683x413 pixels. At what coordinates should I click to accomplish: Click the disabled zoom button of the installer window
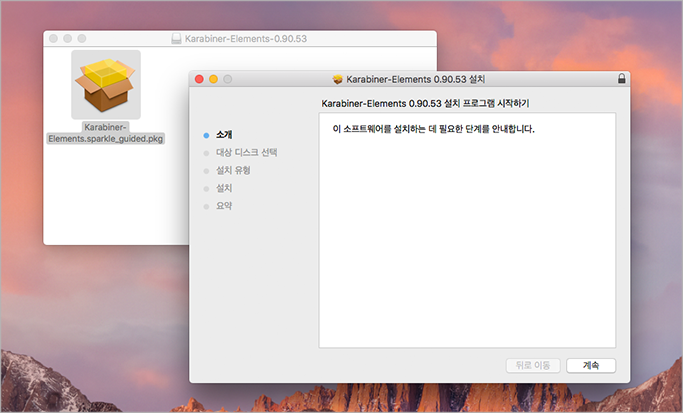[228, 79]
